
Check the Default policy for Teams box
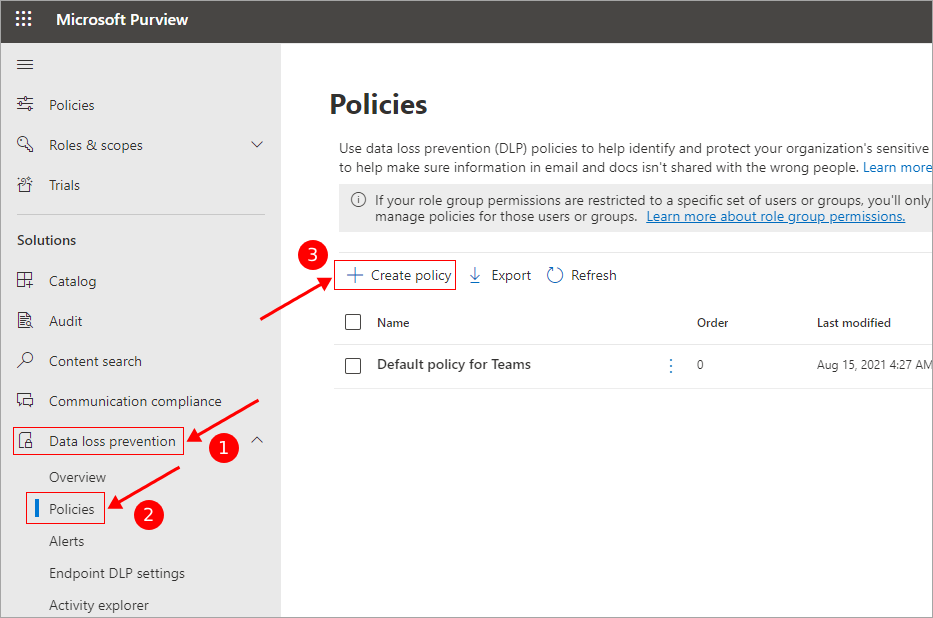(353, 365)
